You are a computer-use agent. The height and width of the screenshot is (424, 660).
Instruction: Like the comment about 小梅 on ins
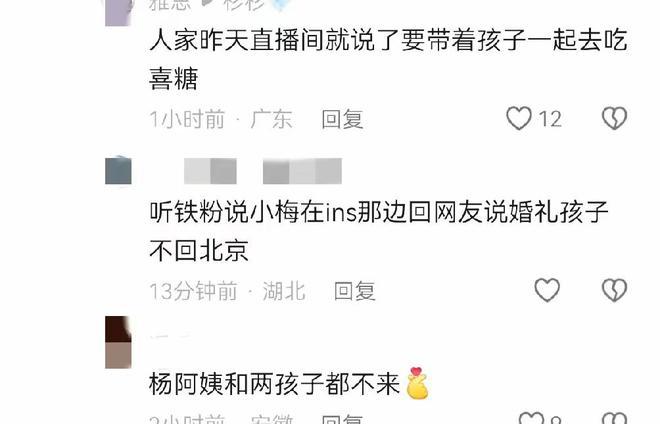[547, 290]
